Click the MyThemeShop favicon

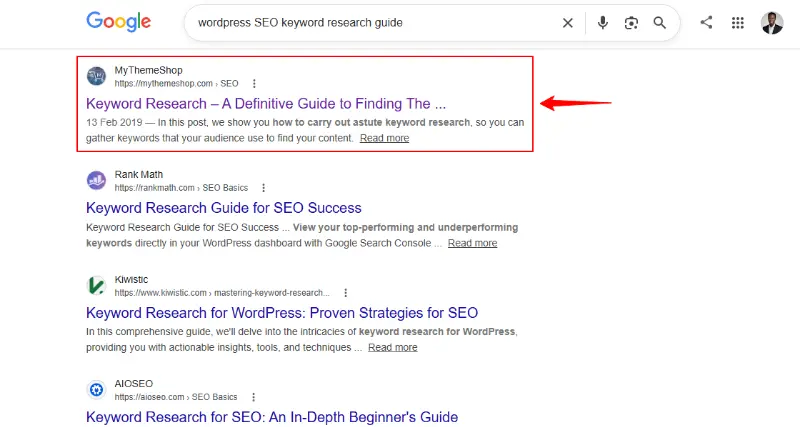click(x=96, y=76)
